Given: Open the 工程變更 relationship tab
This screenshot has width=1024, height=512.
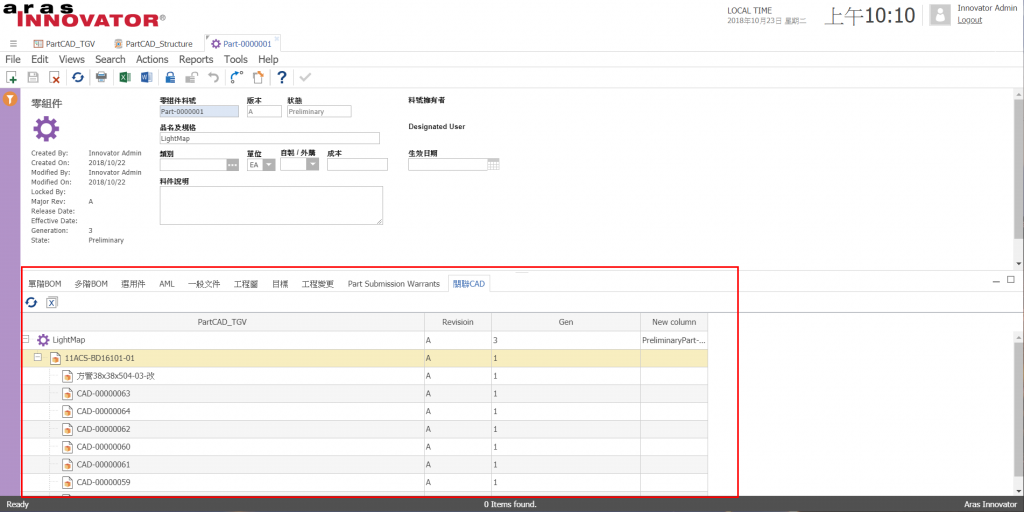Looking at the screenshot, I should 318,284.
